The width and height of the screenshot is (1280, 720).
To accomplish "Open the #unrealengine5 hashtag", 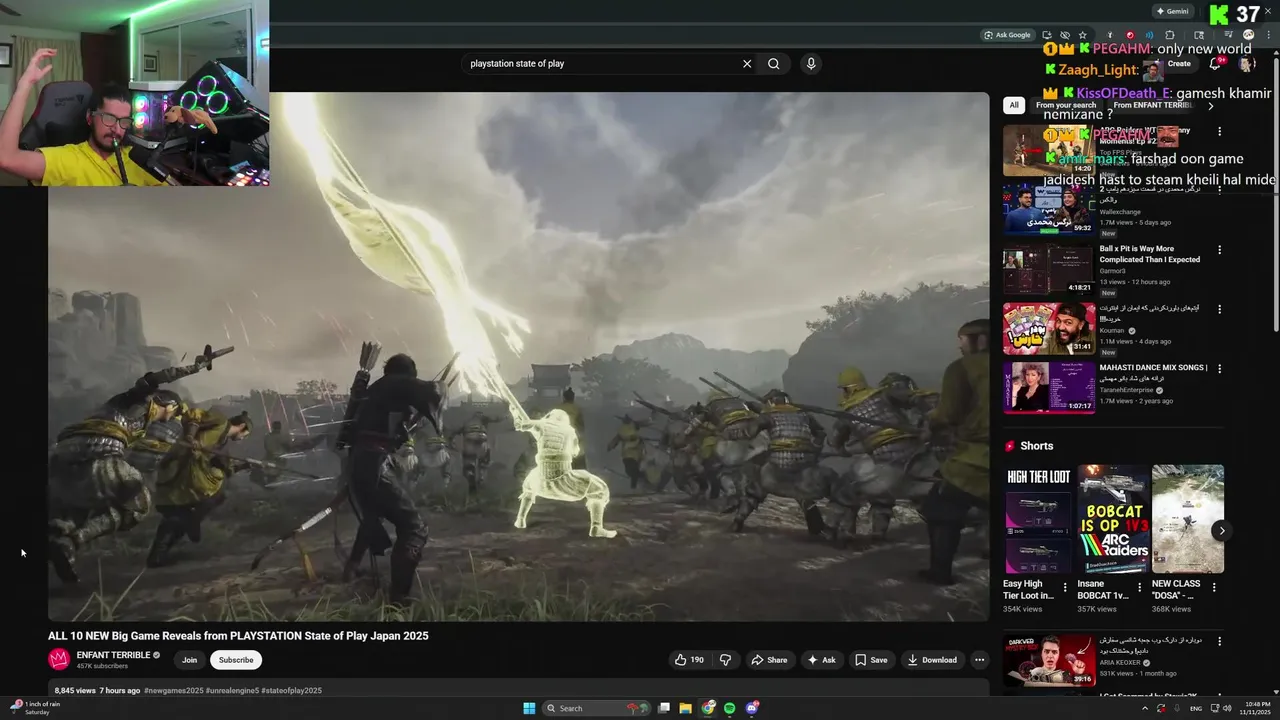I will 232,691.
